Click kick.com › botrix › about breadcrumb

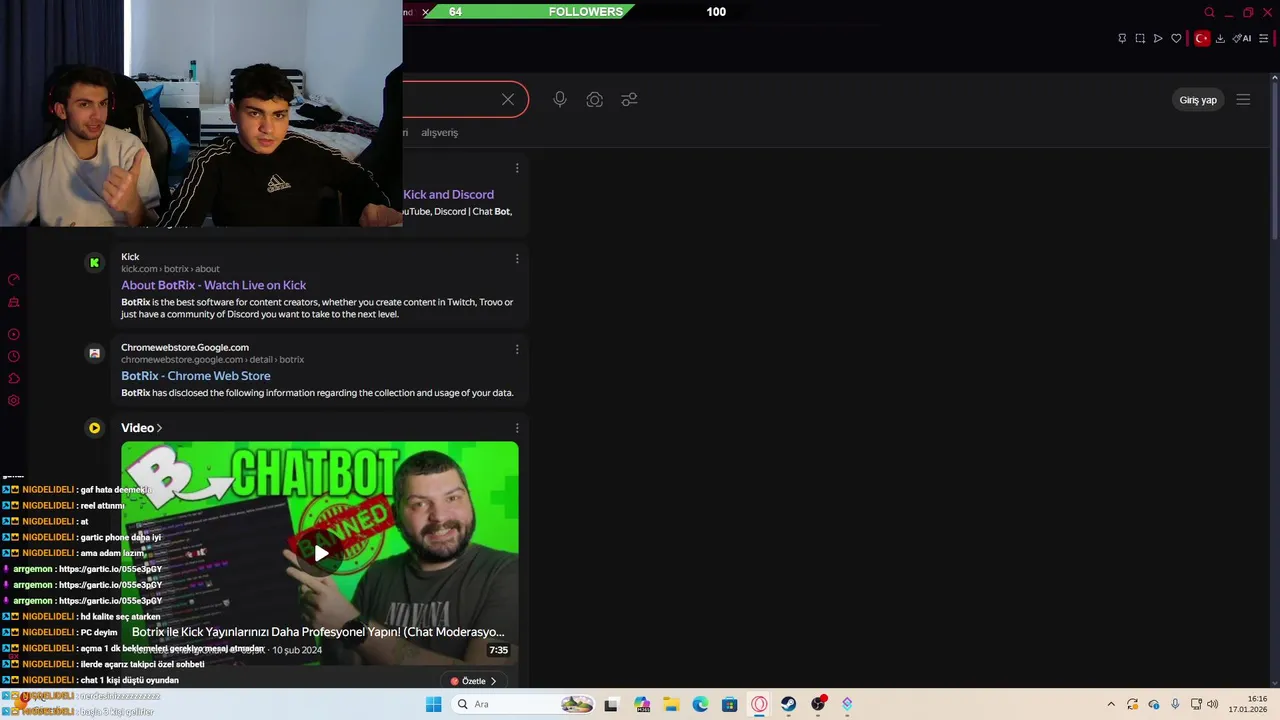point(170,269)
